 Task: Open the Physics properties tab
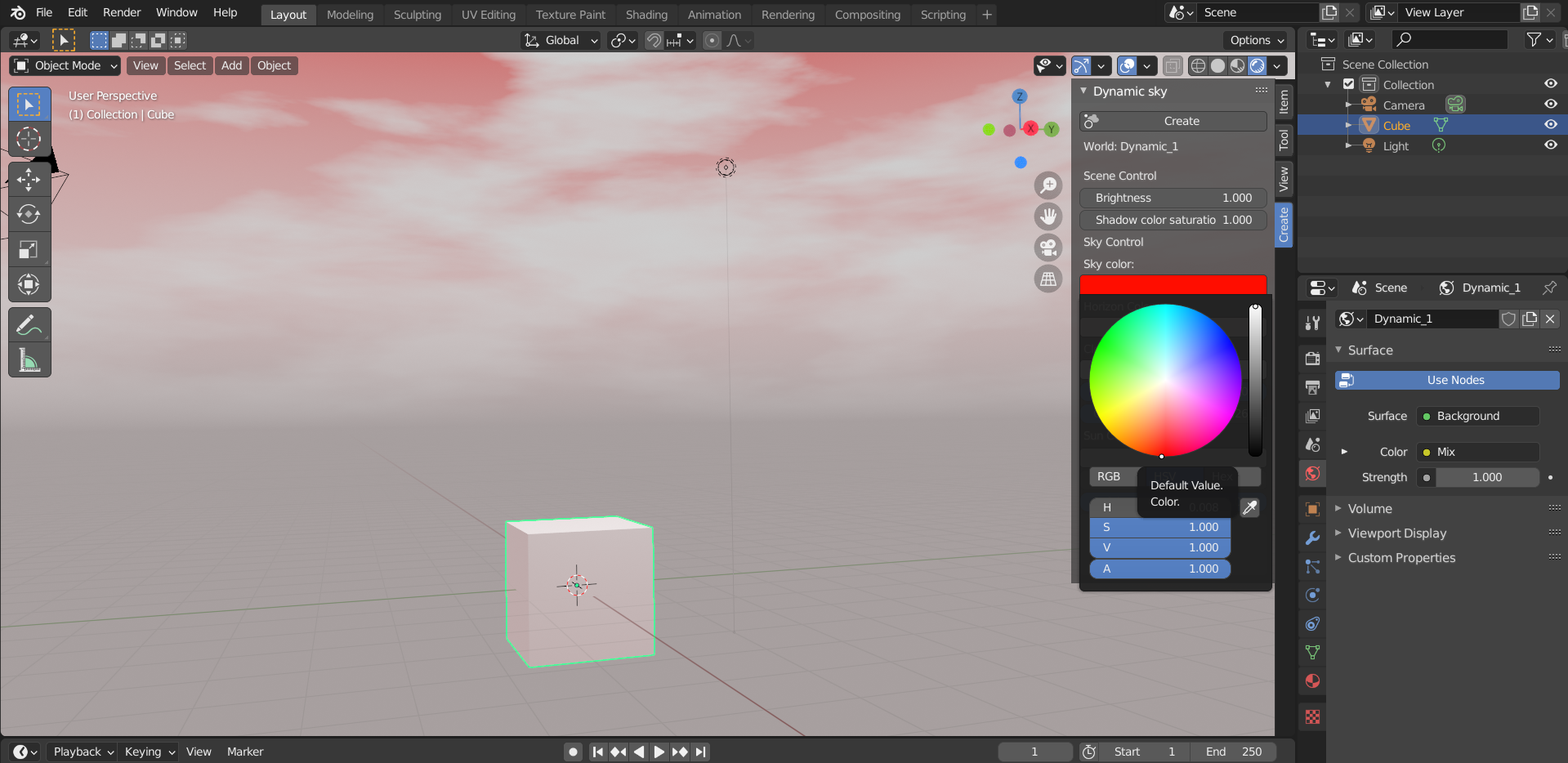point(1313,595)
